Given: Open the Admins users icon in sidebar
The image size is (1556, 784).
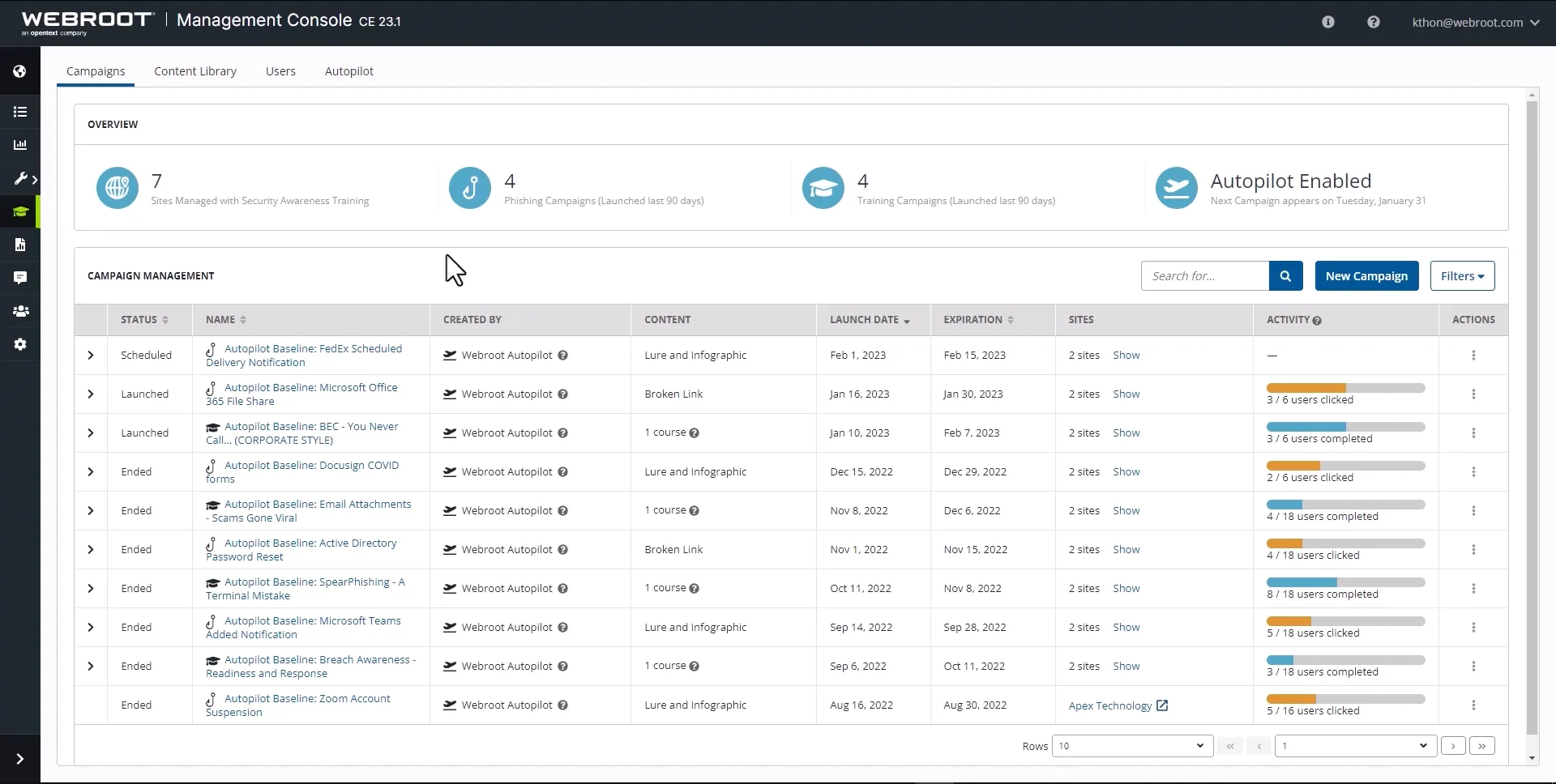Looking at the screenshot, I should (x=20, y=311).
